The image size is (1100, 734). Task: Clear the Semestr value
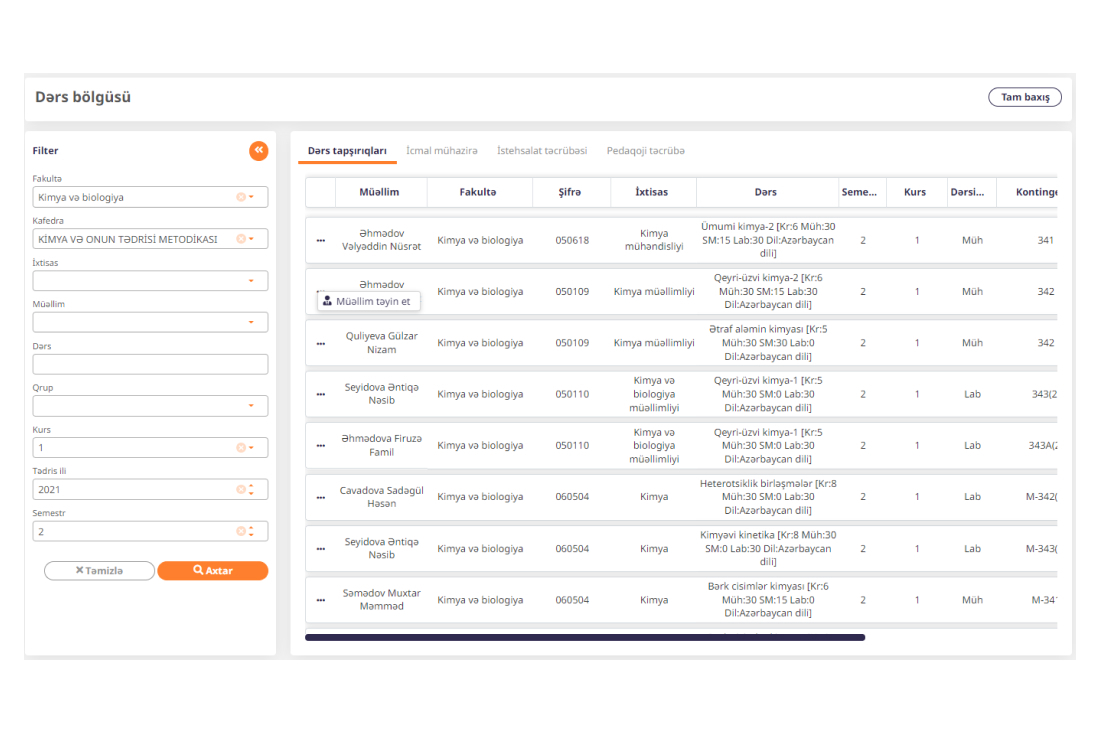[240, 532]
